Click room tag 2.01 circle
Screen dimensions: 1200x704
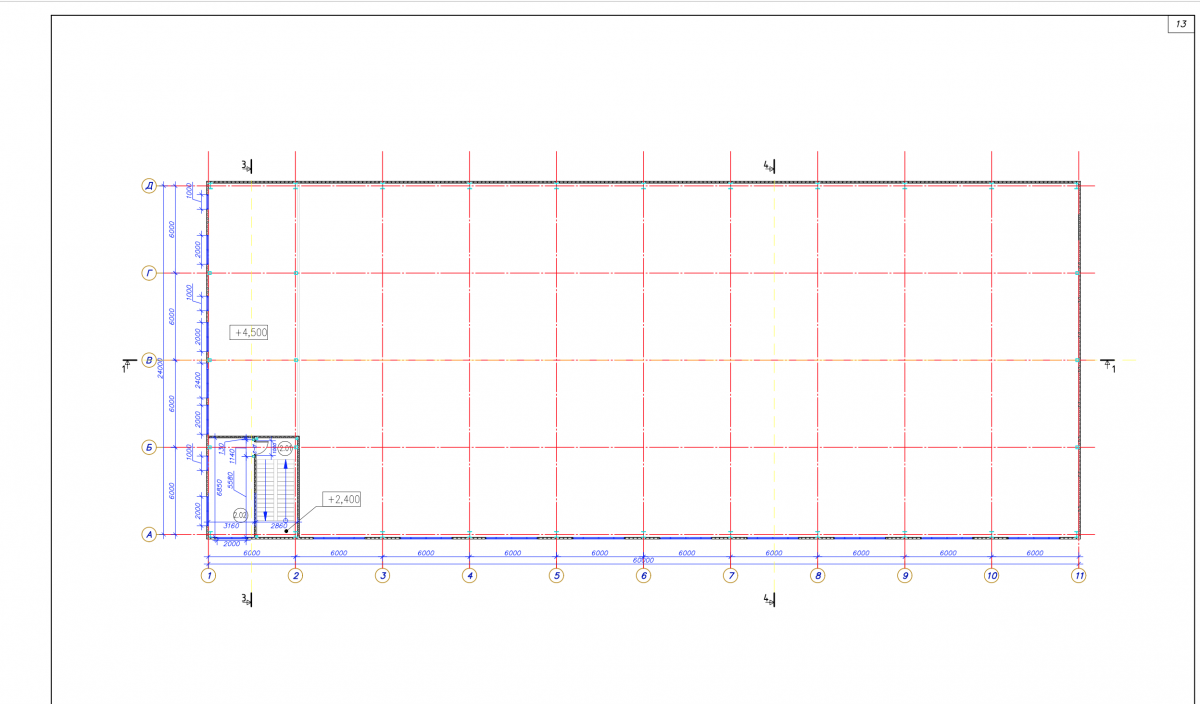pos(285,450)
